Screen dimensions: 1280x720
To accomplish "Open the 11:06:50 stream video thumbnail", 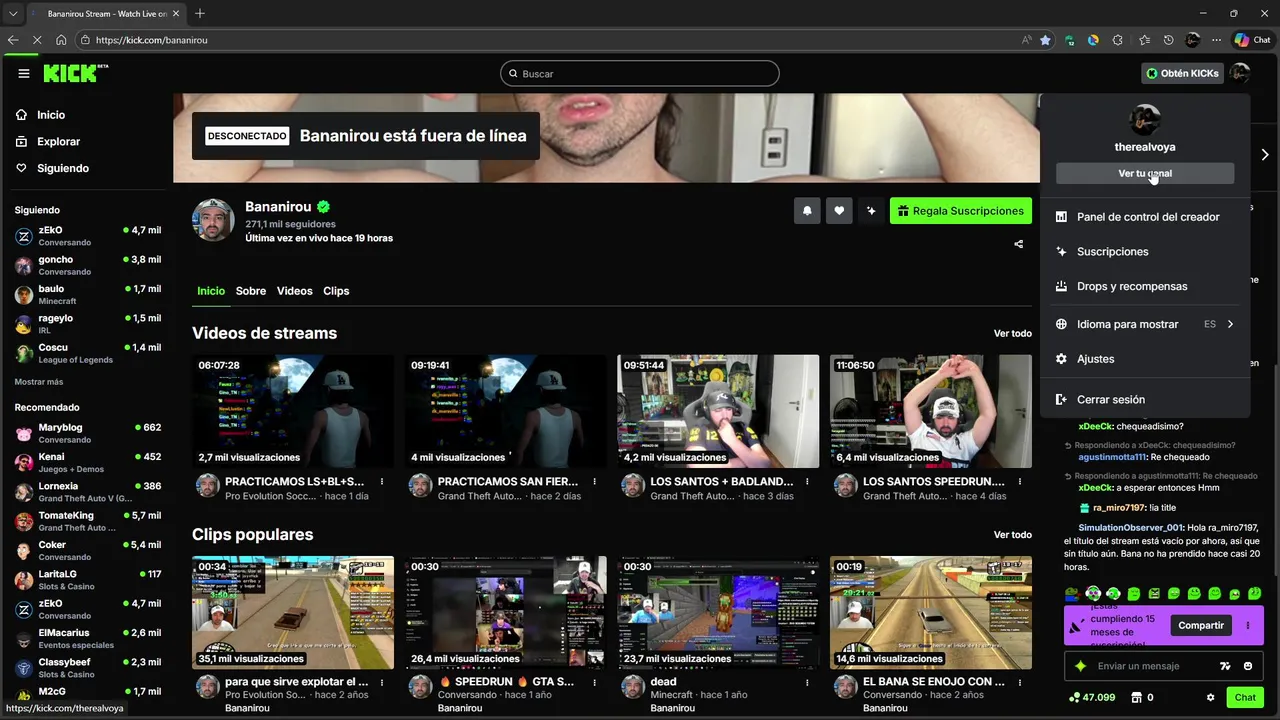I will click(931, 411).
